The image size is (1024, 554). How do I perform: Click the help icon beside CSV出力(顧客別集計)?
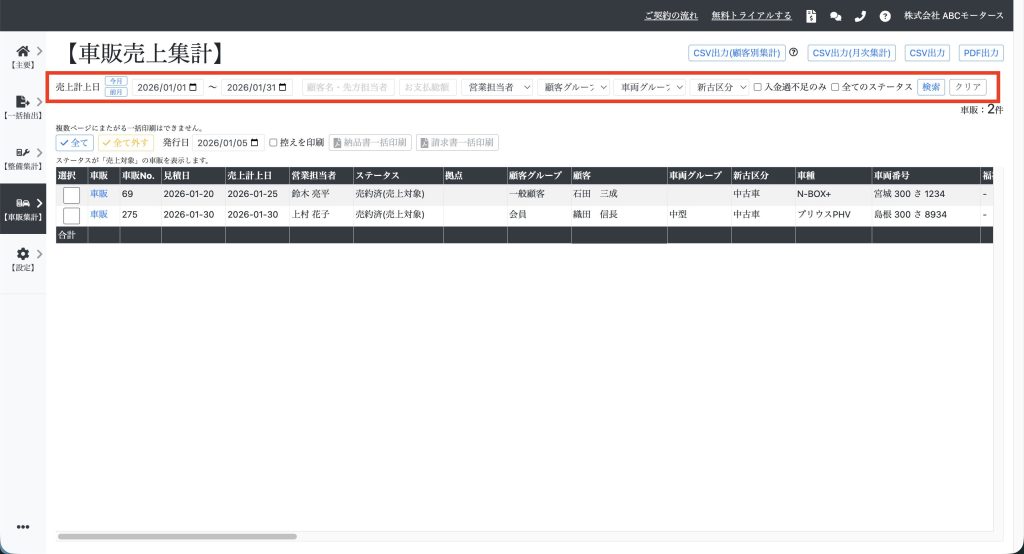click(793, 53)
